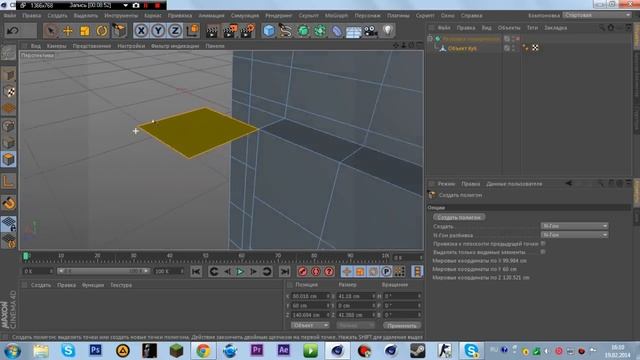Open the render settings clapperboard icon

tap(248, 31)
